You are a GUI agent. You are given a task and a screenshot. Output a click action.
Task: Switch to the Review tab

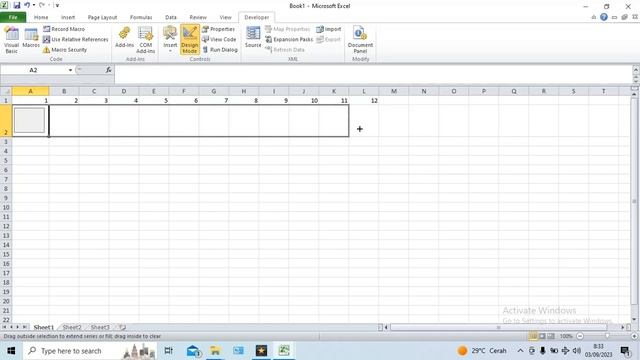pos(198,17)
